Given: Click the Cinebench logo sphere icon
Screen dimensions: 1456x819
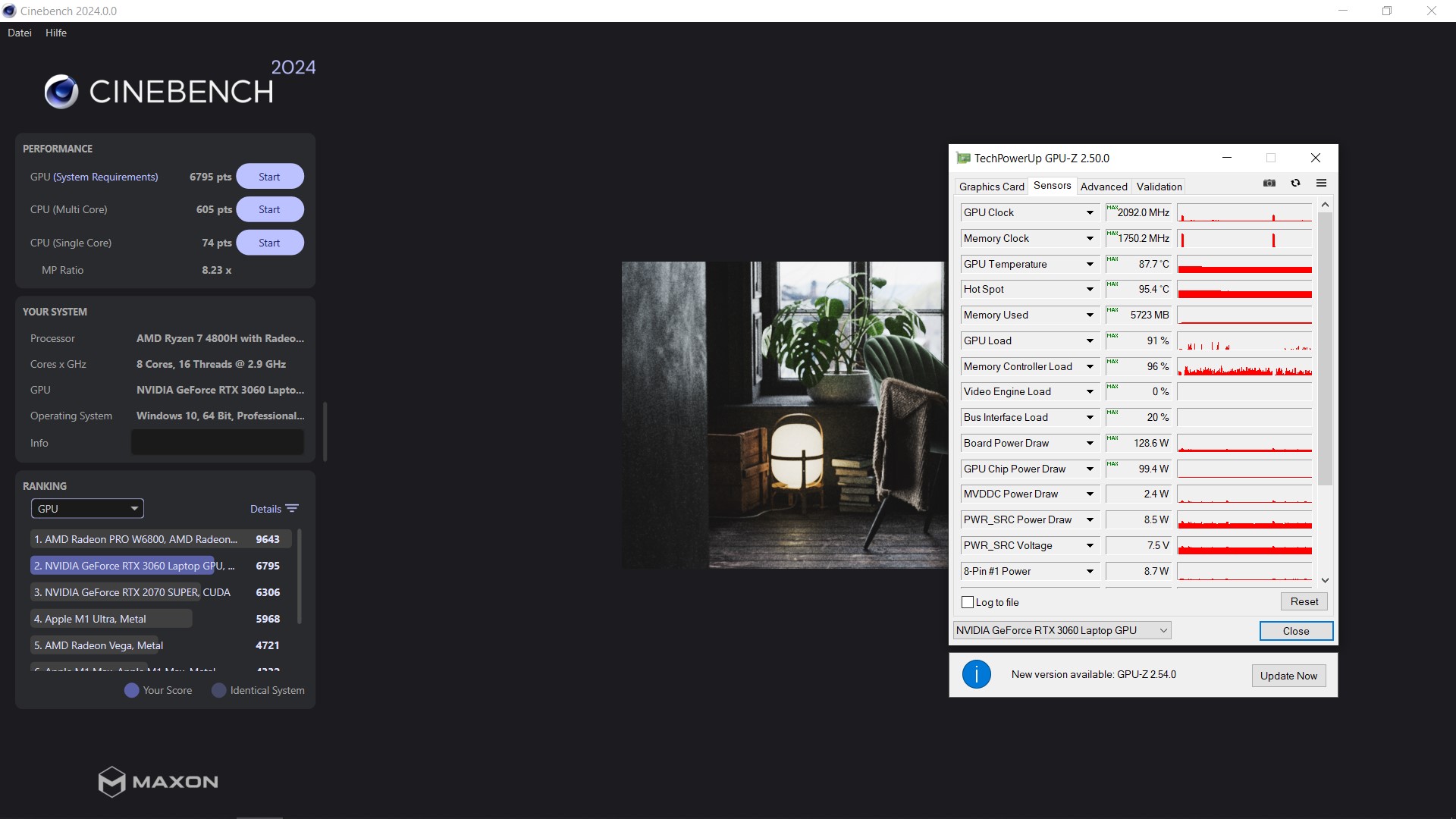Looking at the screenshot, I should coord(61,92).
